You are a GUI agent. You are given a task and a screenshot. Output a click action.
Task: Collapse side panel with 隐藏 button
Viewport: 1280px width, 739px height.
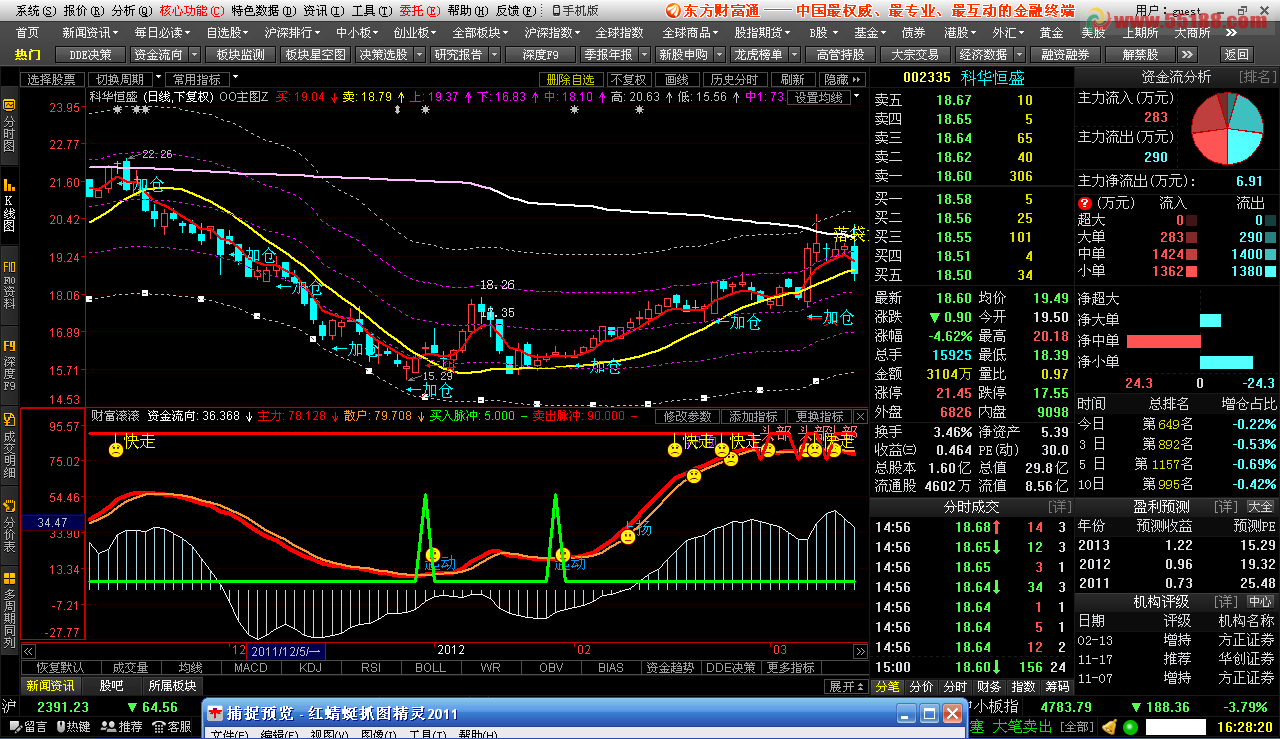click(x=842, y=79)
